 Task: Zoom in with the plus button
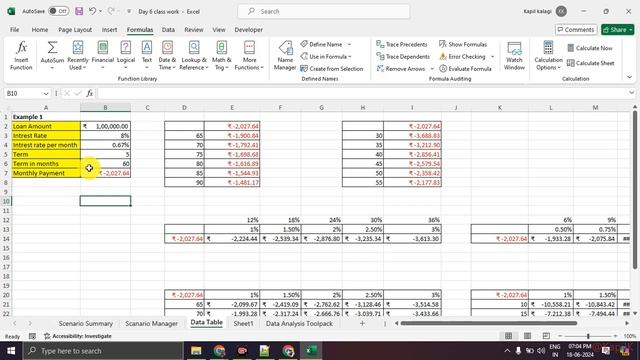(x=615, y=336)
